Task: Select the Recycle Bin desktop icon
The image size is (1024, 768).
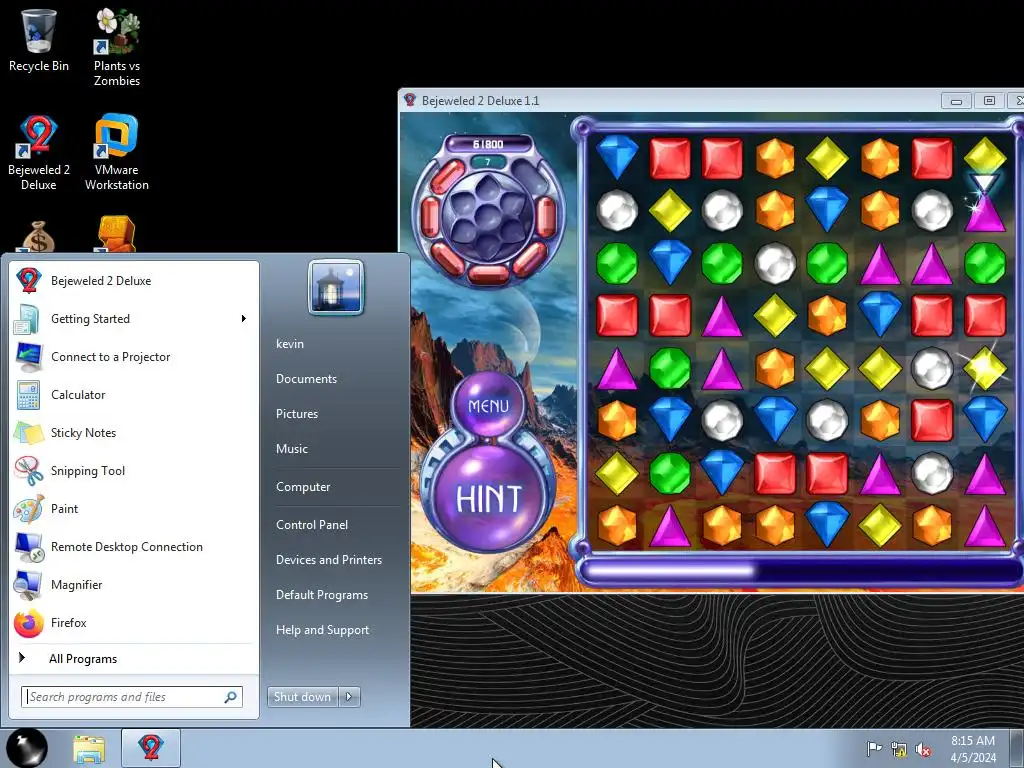Action: pos(39,40)
